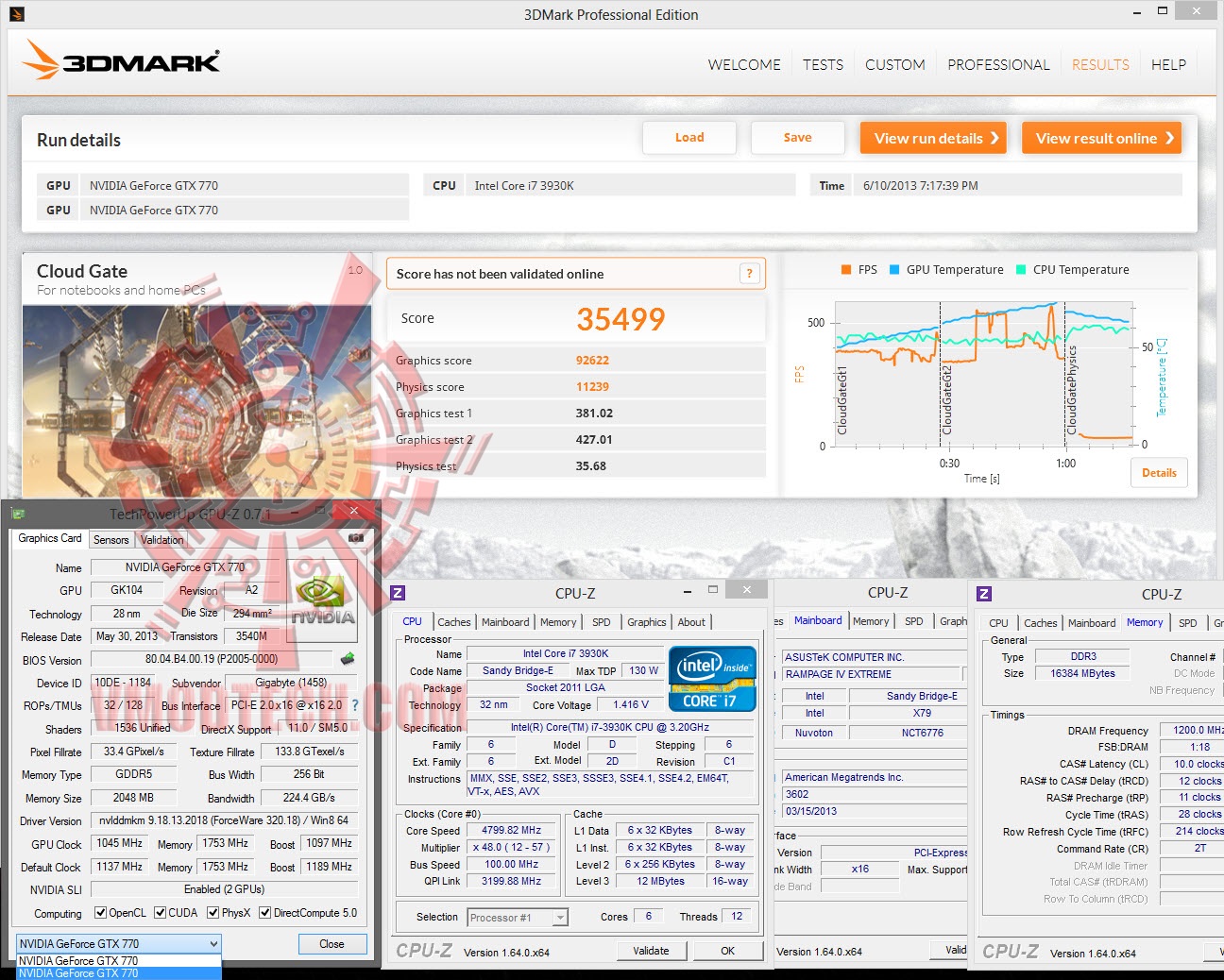Open the WELCOME section in 3DMark
The image size is (1224, 980).
[x=744, y=64]
